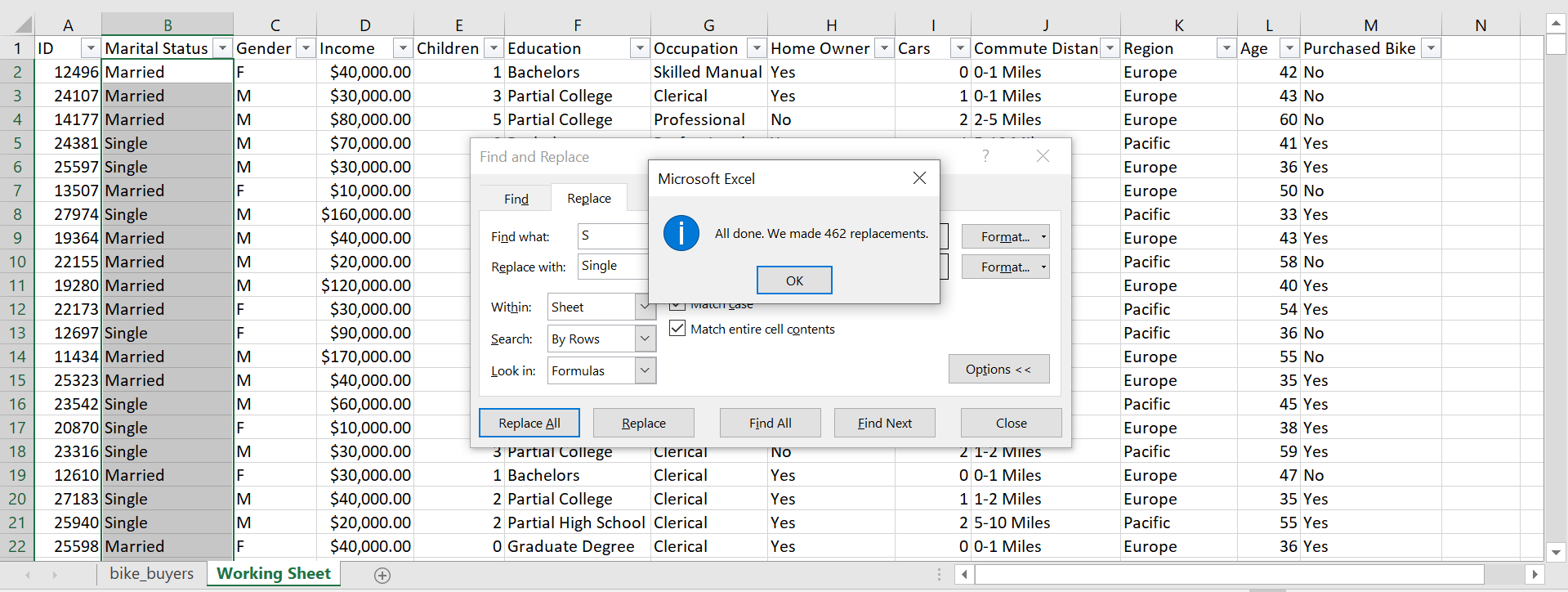Viewport: 1568px width, 592px height.
Task: Close the Find and Replace dialog via Close button
Action: [1012, 423]
